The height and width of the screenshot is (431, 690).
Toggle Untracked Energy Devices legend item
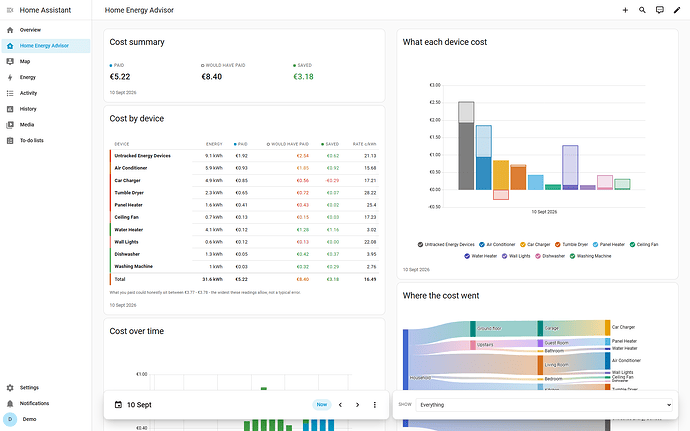(x=446, y=244)
